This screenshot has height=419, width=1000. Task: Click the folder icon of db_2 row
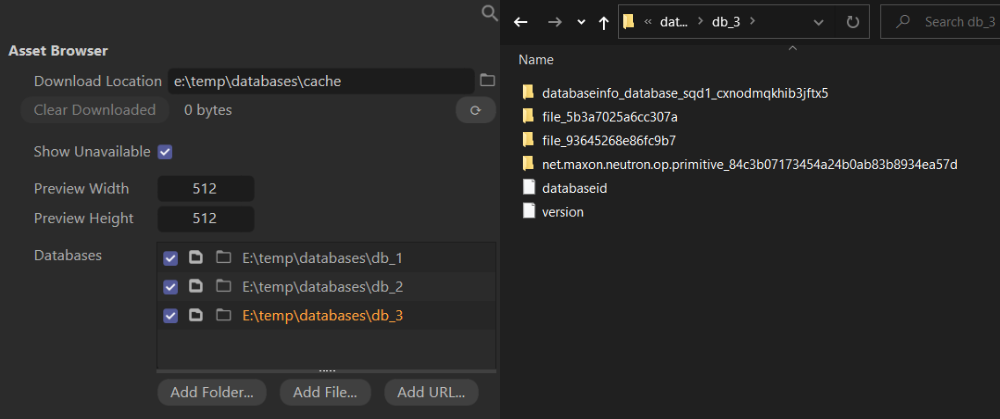(x=222, y=287)
